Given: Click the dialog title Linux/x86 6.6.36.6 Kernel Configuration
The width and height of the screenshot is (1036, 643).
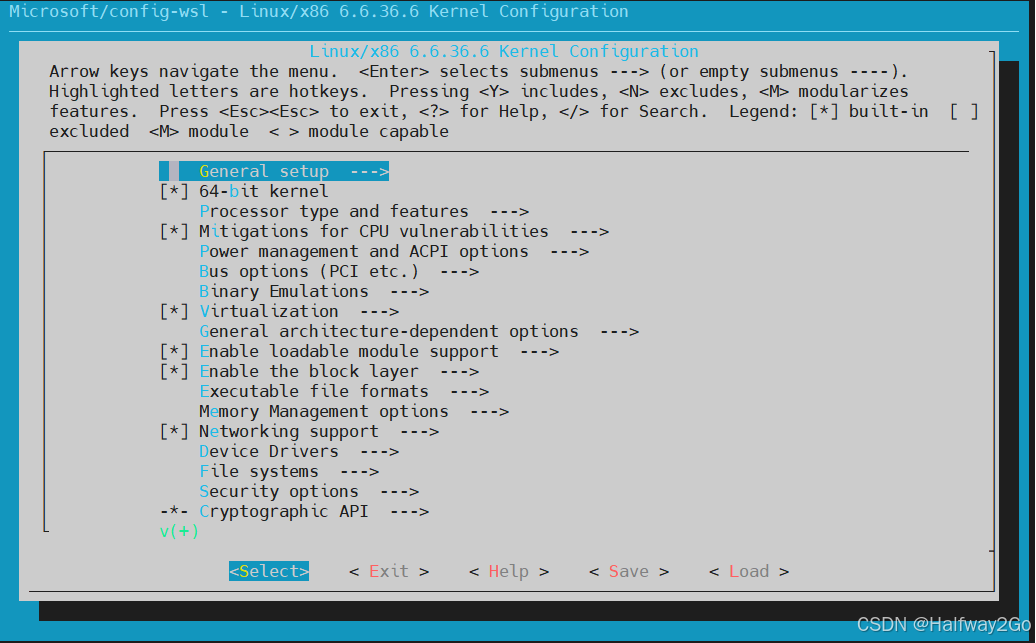Looking at the screenshot, I should [503, 52].
